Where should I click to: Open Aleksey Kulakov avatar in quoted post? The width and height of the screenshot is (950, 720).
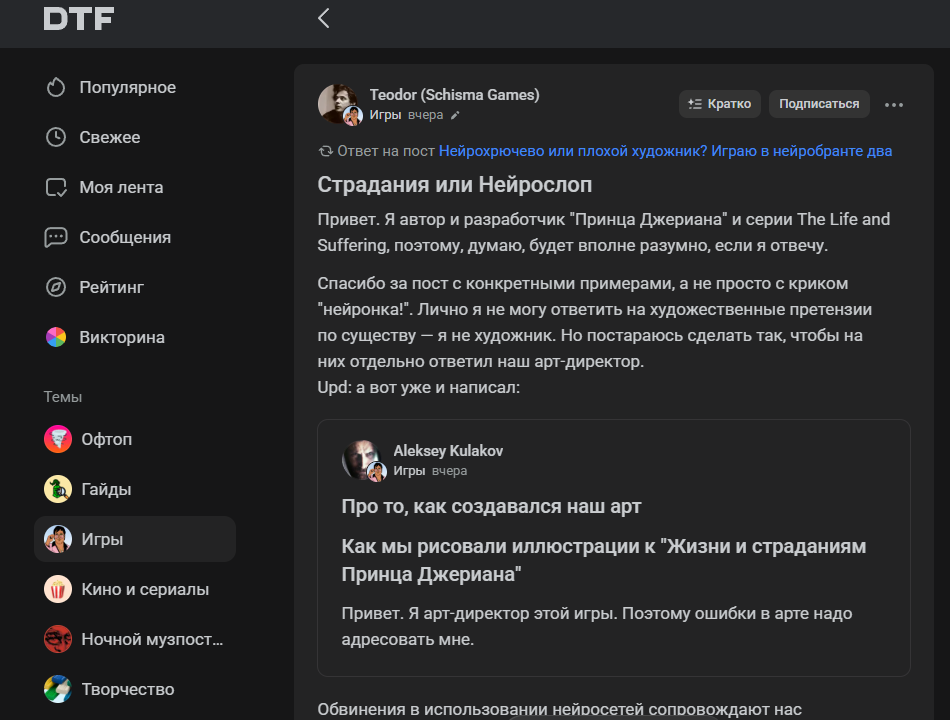[362, 459]
